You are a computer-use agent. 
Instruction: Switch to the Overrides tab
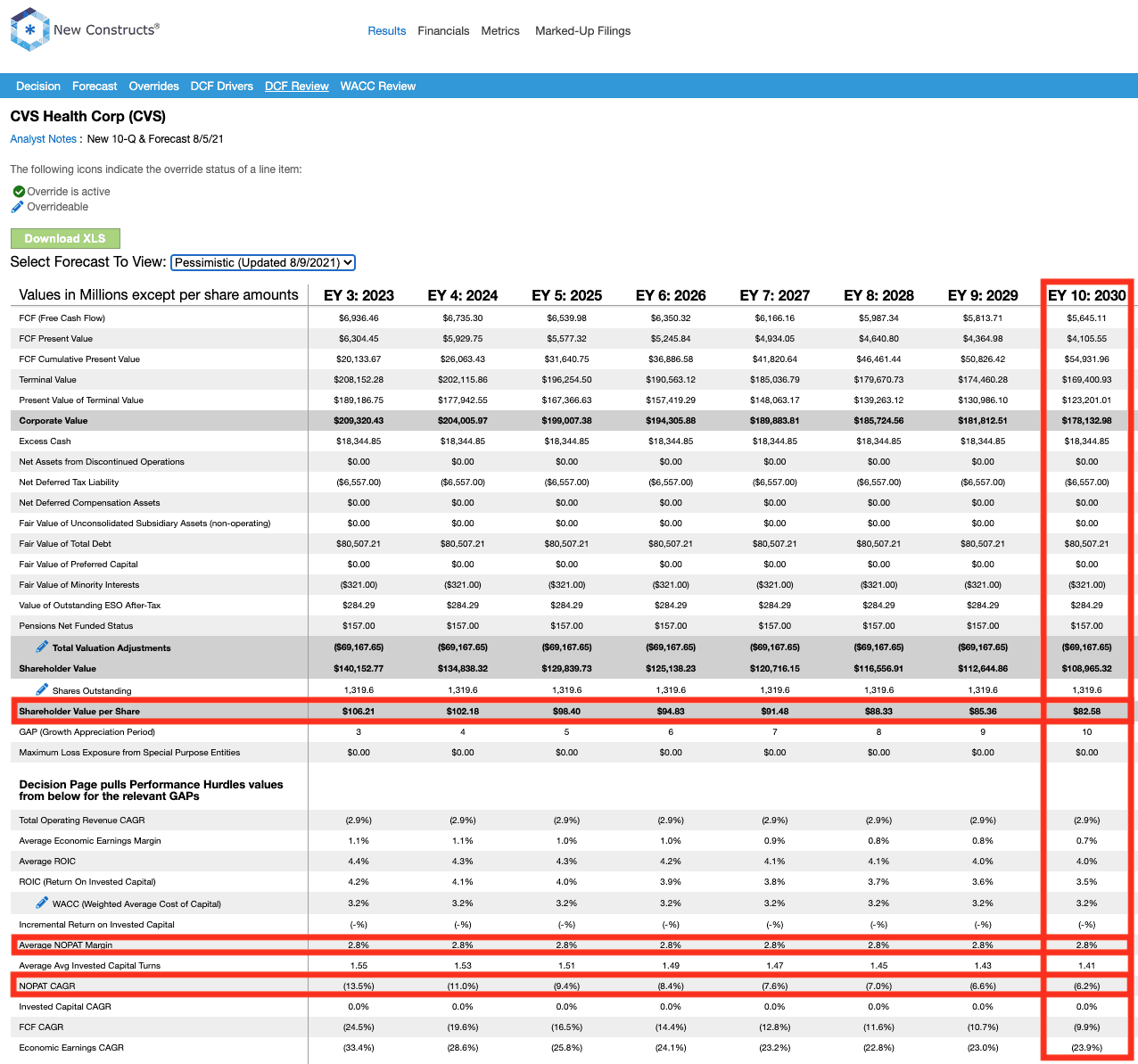[x=154, y=87]
